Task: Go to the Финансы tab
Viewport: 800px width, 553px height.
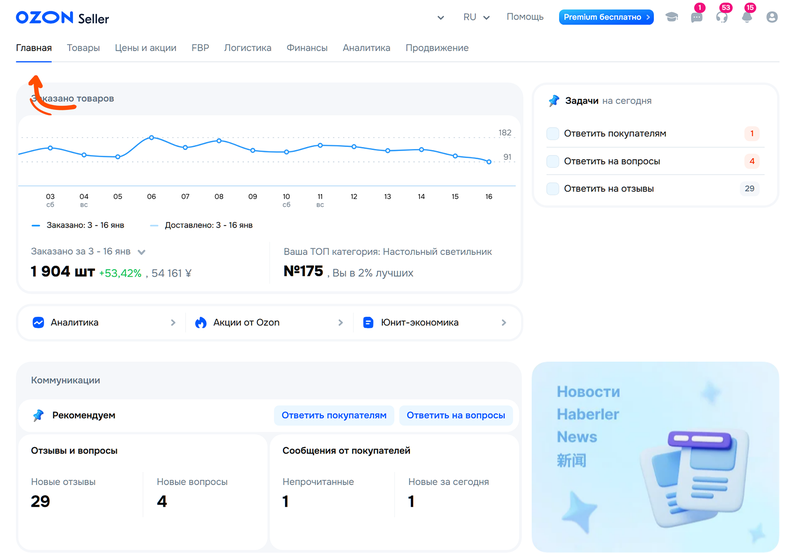Action: [306, 48]
